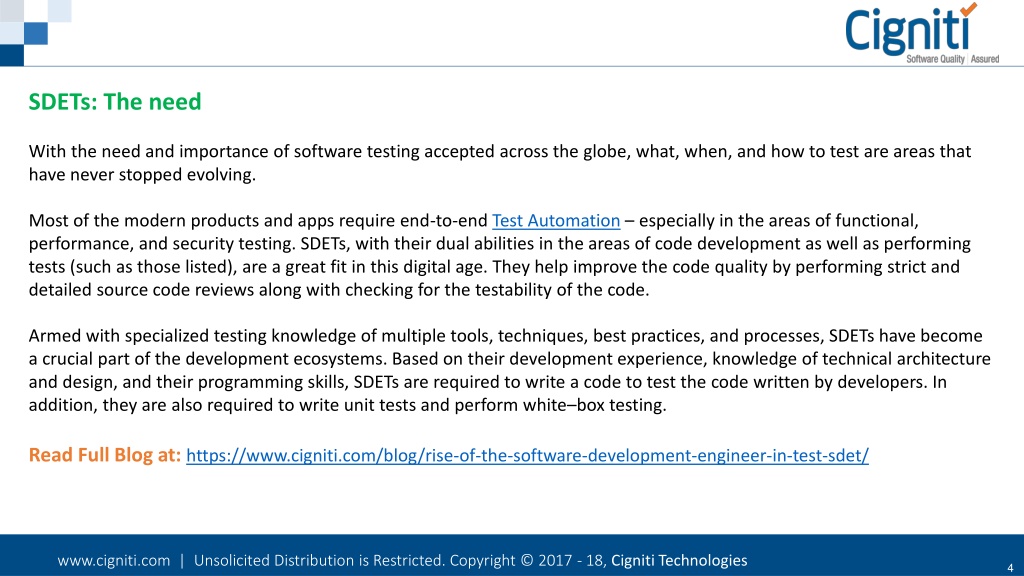
Task: Open the cigniti.com SDET blog URL
Action: pos(527,455)
